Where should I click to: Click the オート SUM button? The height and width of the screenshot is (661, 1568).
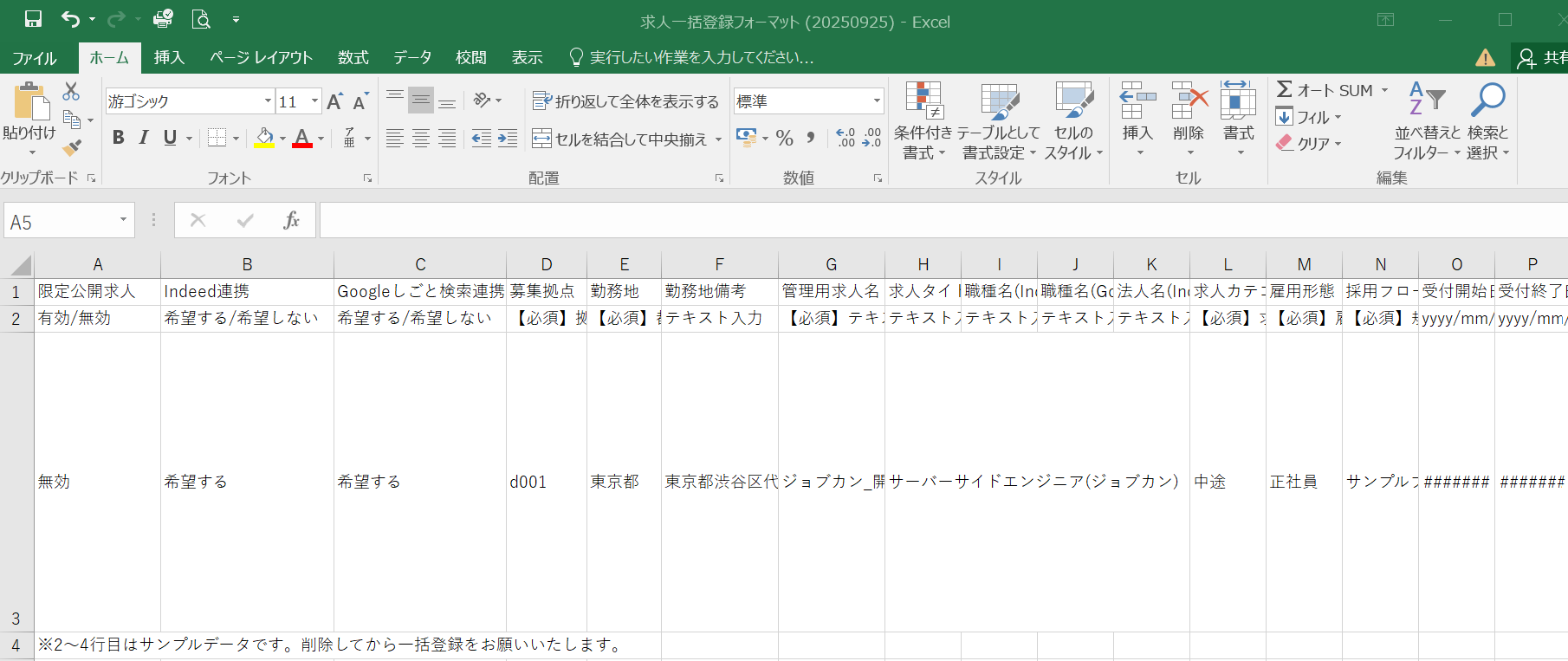[1325, 90]
